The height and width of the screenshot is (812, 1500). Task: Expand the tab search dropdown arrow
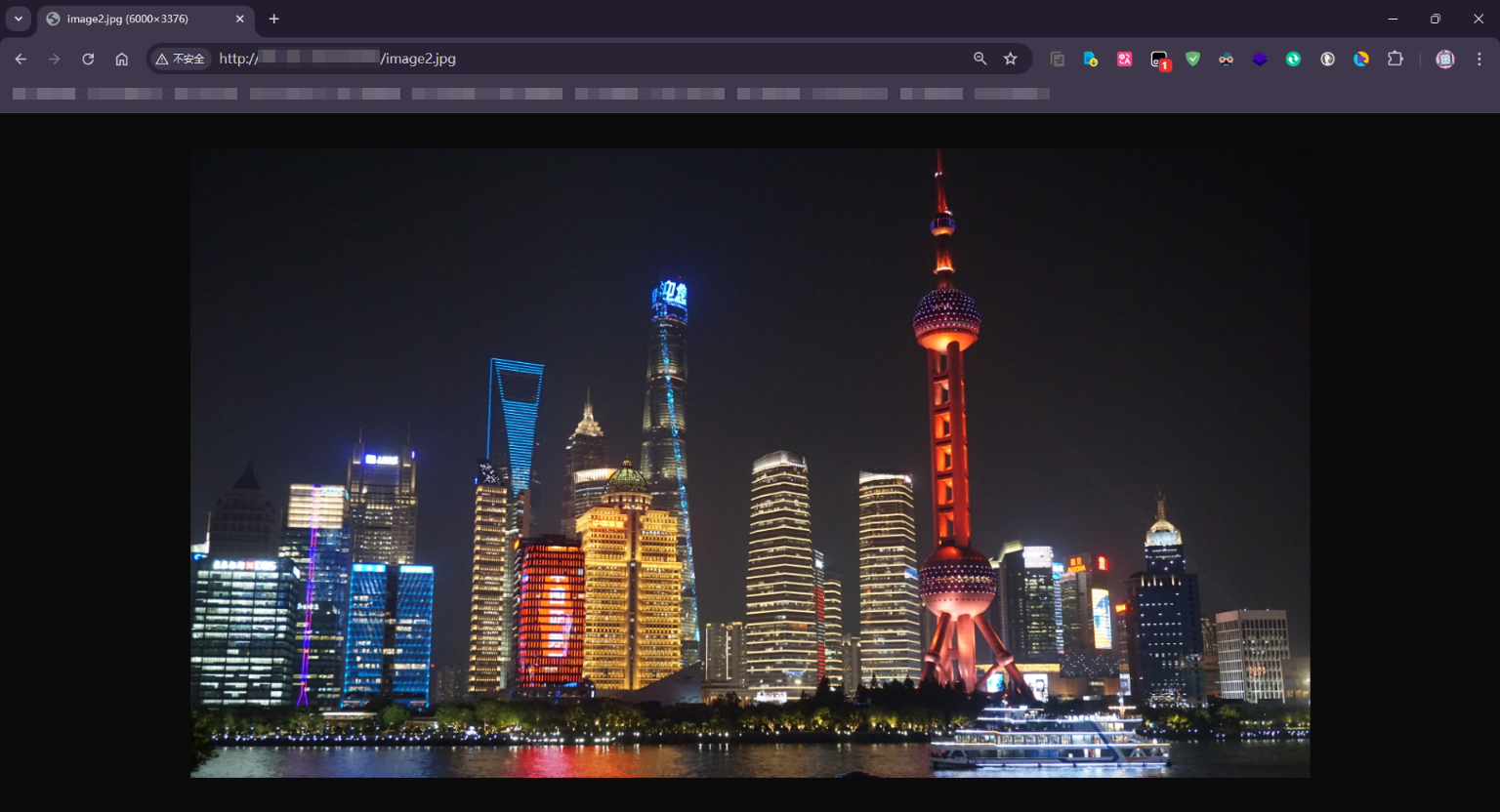tap(19, 19)
